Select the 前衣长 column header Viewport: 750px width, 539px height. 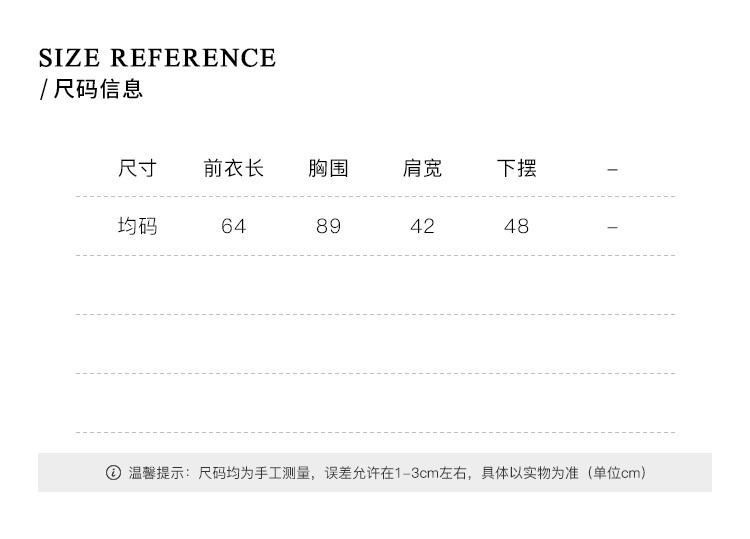pos(233,169)
